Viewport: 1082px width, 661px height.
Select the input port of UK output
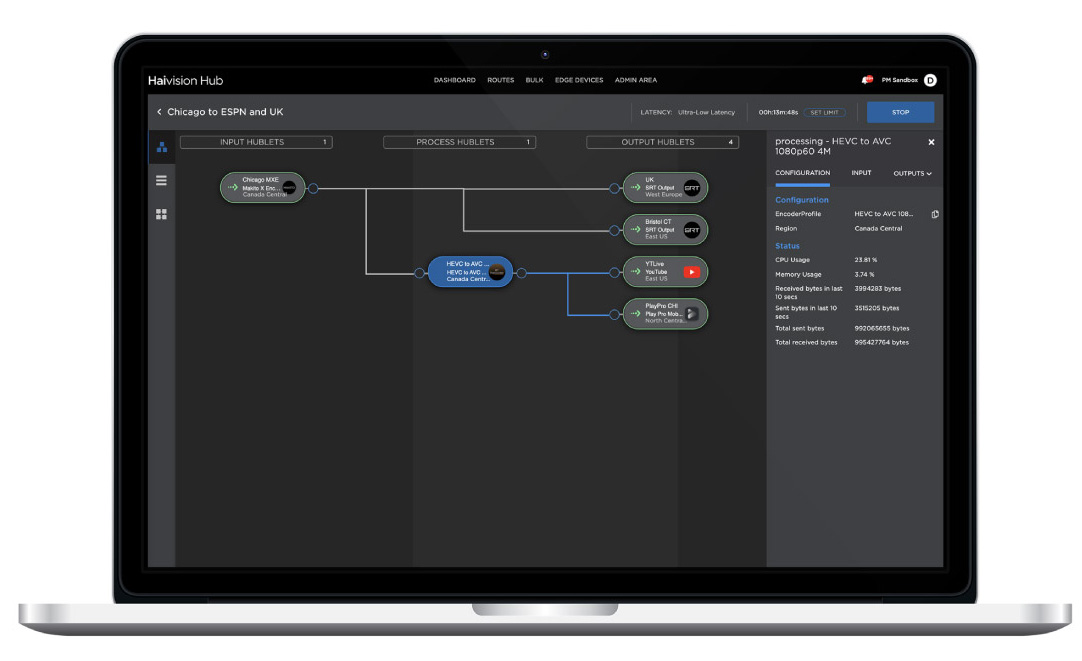614,188
